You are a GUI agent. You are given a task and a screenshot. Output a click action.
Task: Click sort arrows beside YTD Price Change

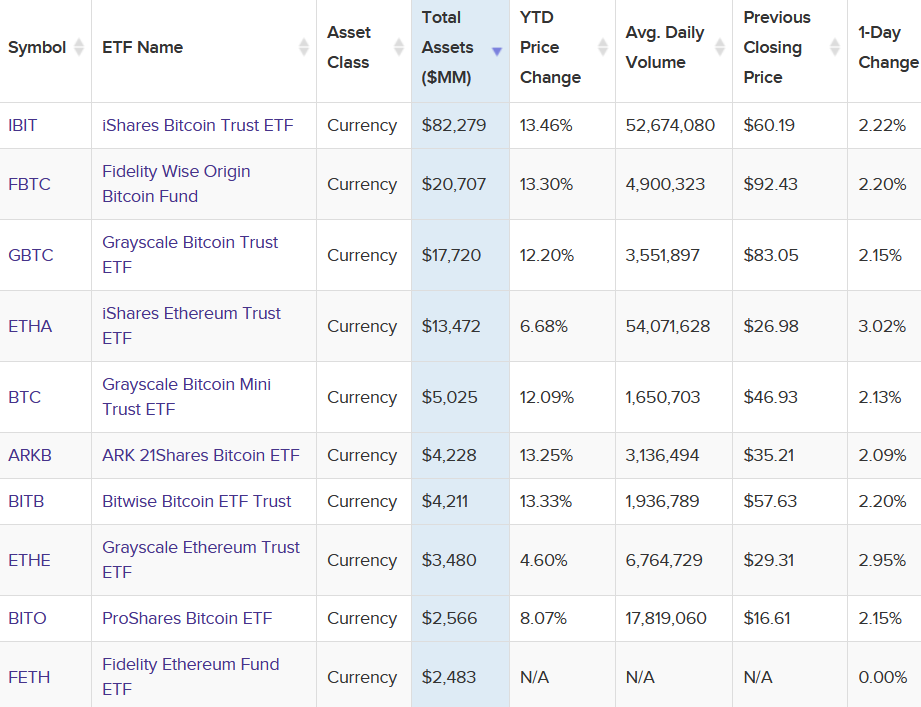(x=602, y=47)
